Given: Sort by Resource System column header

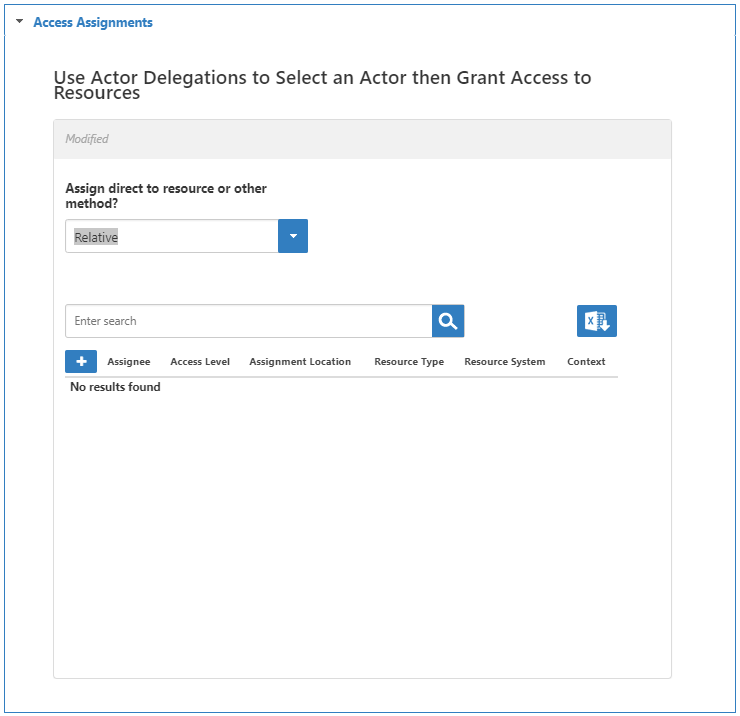Looking at the screenshot, I should 505,362.
